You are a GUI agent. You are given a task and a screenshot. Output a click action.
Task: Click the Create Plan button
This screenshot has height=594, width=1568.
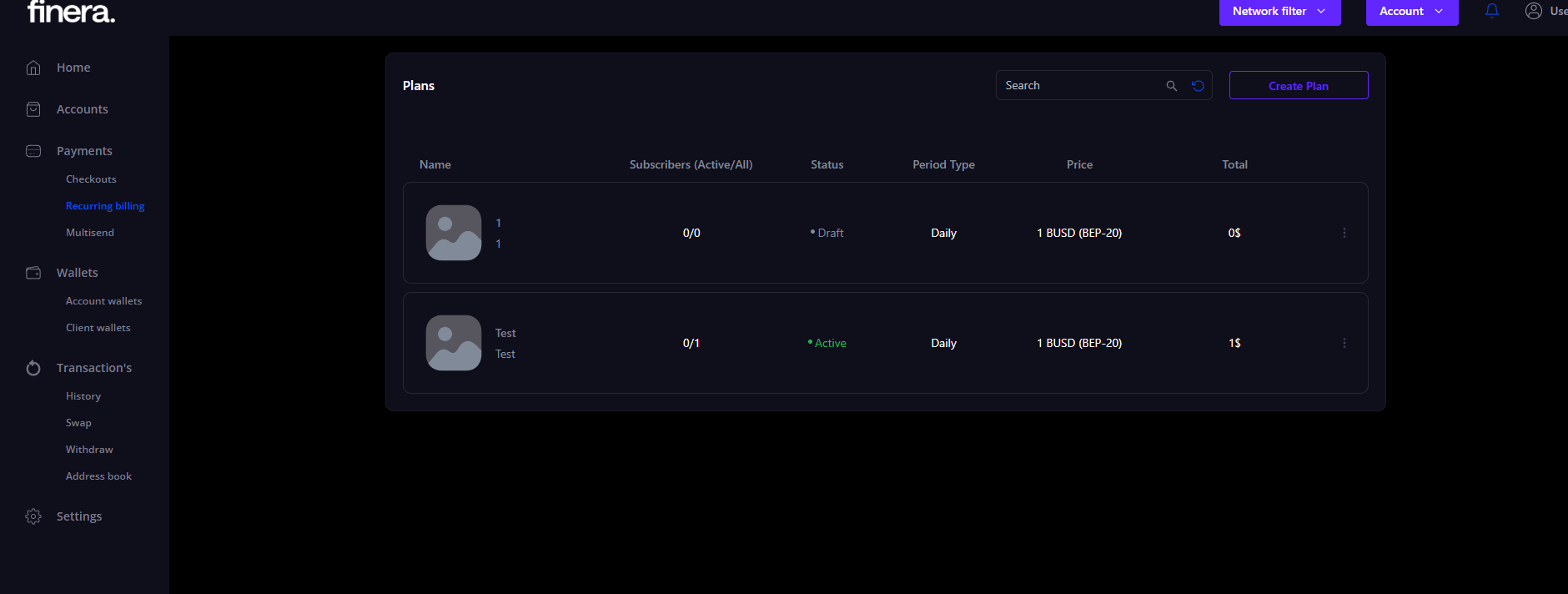click(x=1298, y=86)
